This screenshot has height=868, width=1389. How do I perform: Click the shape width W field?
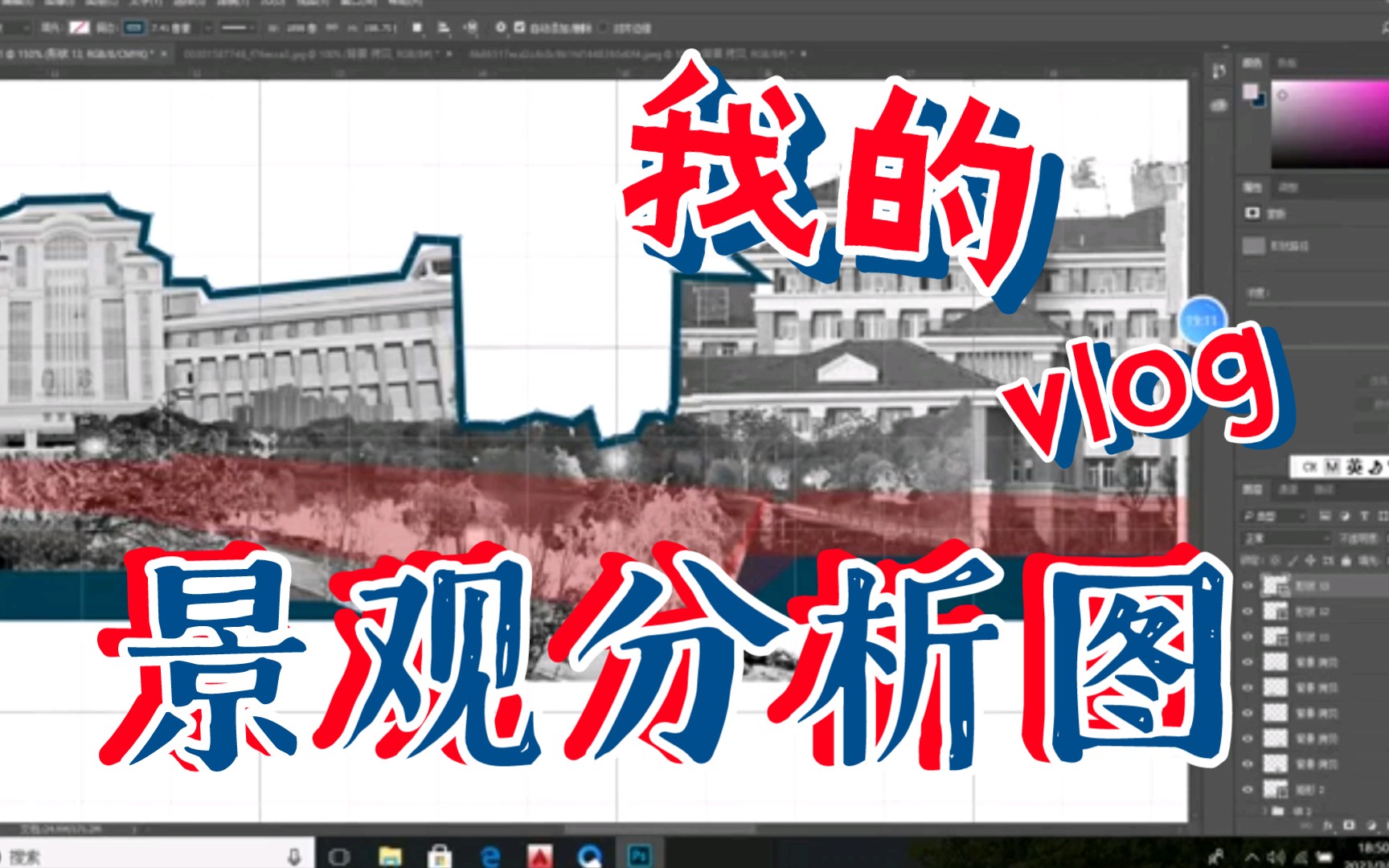(x=301, y=28)
